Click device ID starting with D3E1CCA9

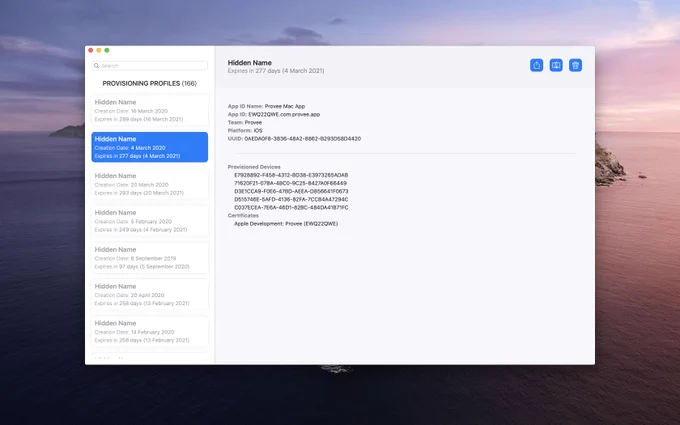(291, 191)
